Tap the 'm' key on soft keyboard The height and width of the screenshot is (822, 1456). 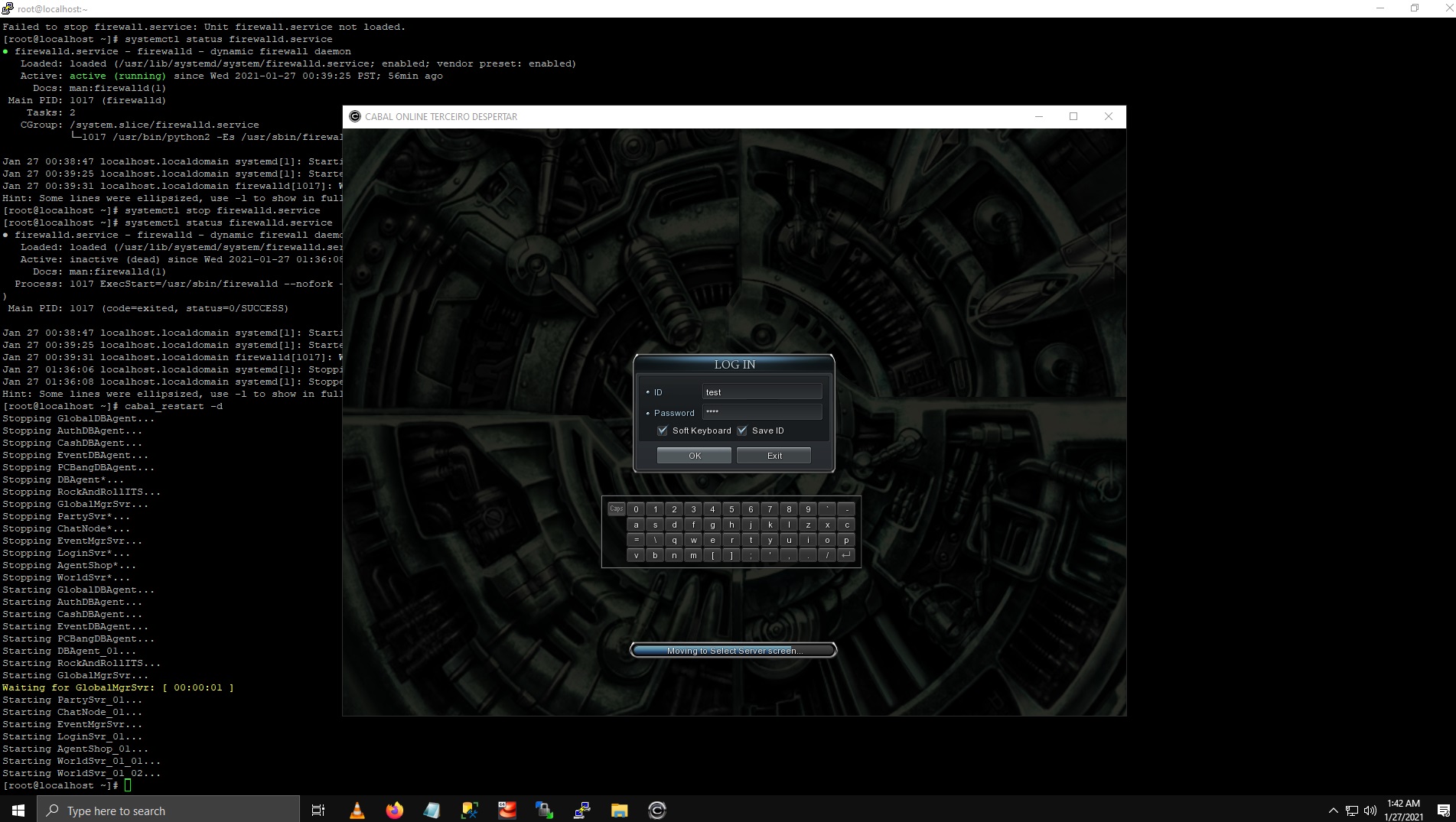point(693,555)
